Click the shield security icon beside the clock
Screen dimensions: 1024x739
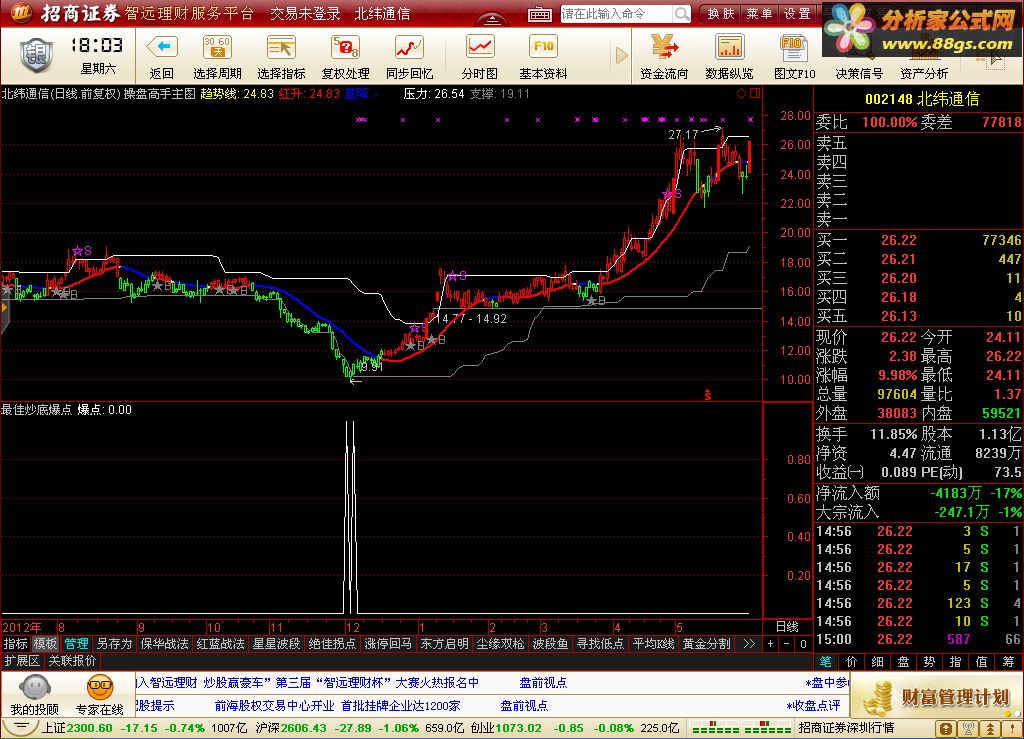(x=37, y=55)
